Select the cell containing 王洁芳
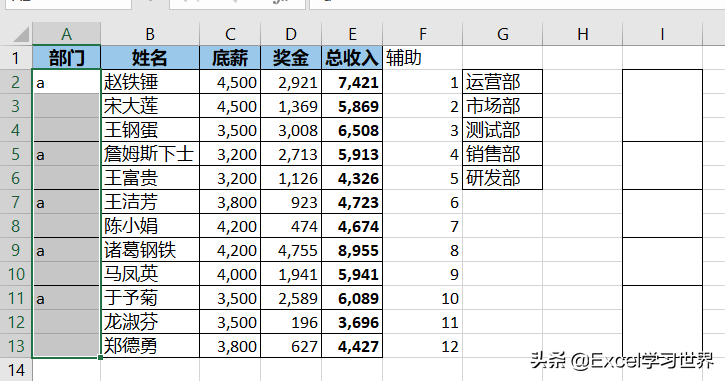 150,202
